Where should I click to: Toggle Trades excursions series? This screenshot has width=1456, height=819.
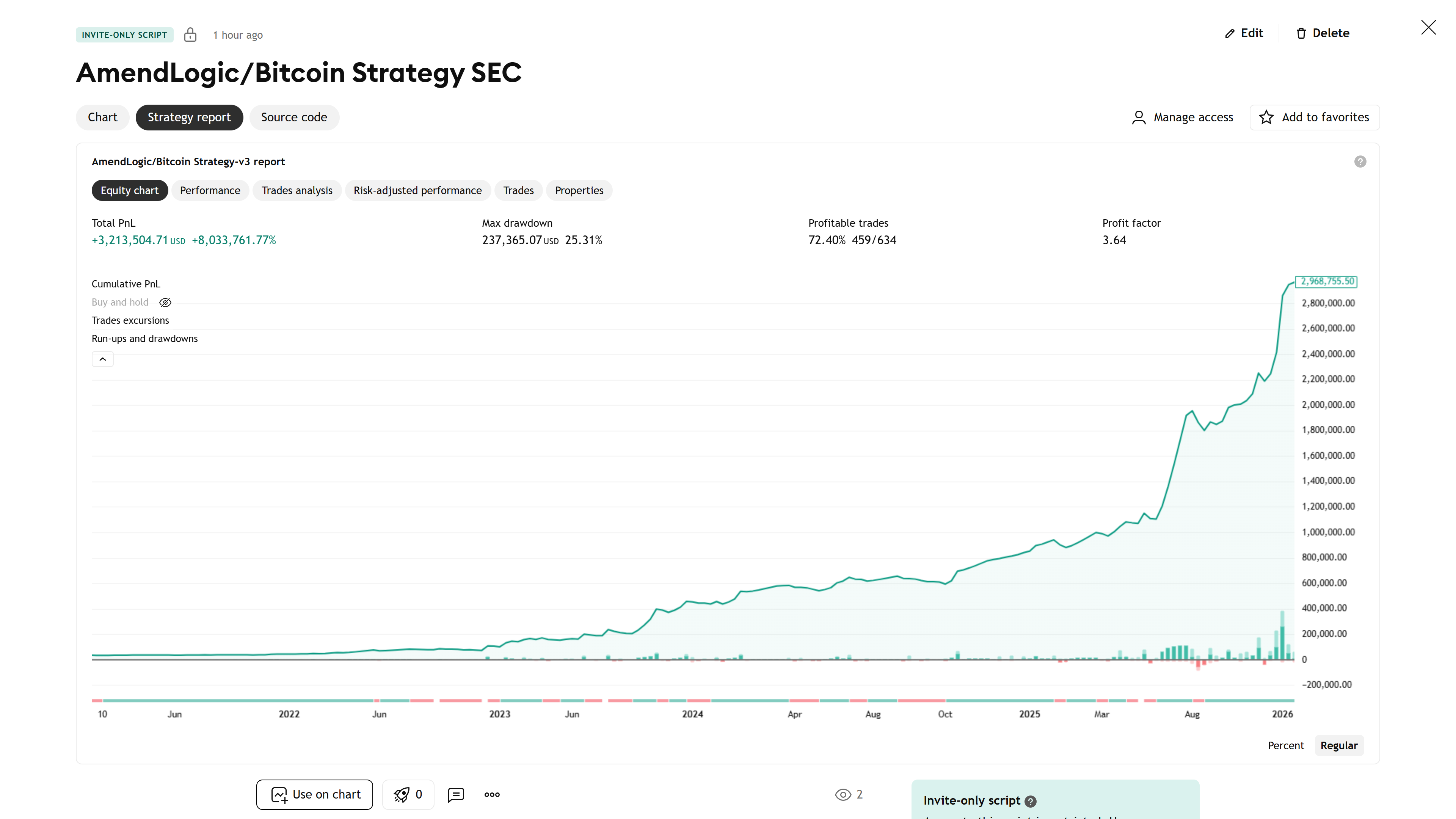pyautogui.click(x=130, y=320)
